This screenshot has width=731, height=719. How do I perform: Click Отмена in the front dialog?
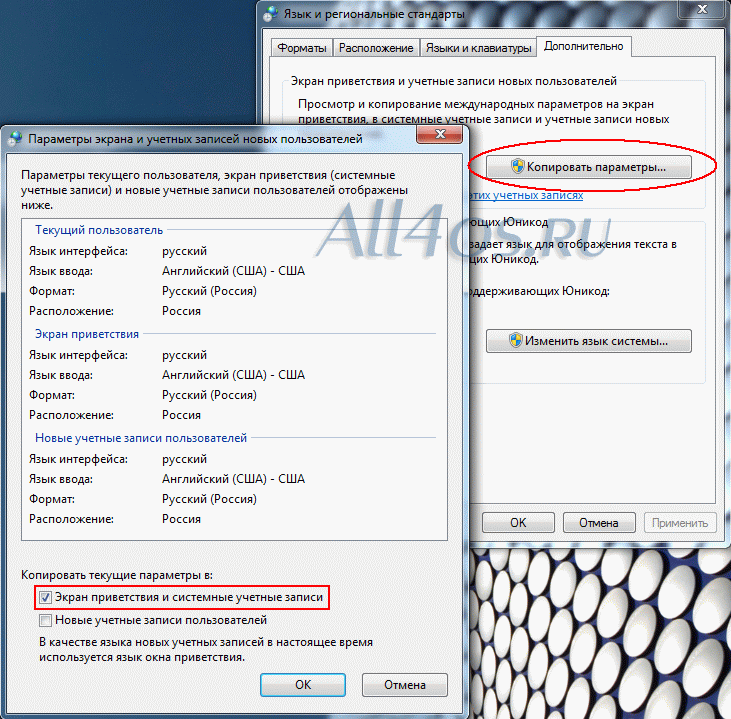tap(405, 684)
